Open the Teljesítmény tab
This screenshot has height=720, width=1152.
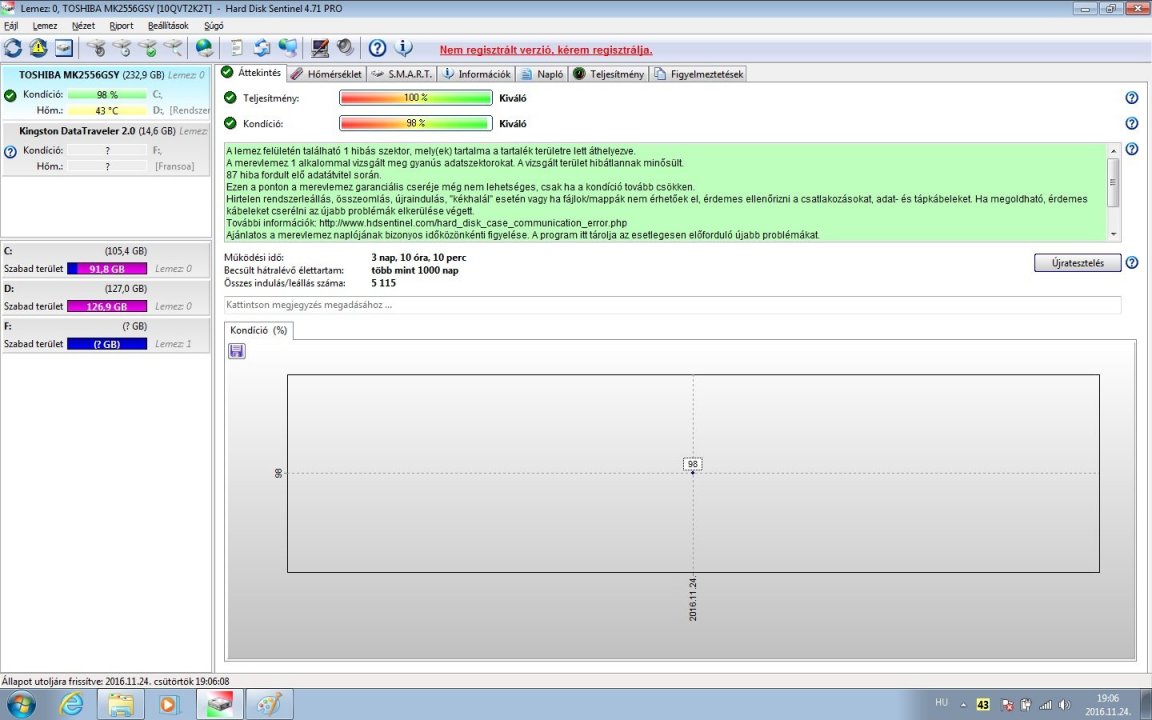[608, 73]
